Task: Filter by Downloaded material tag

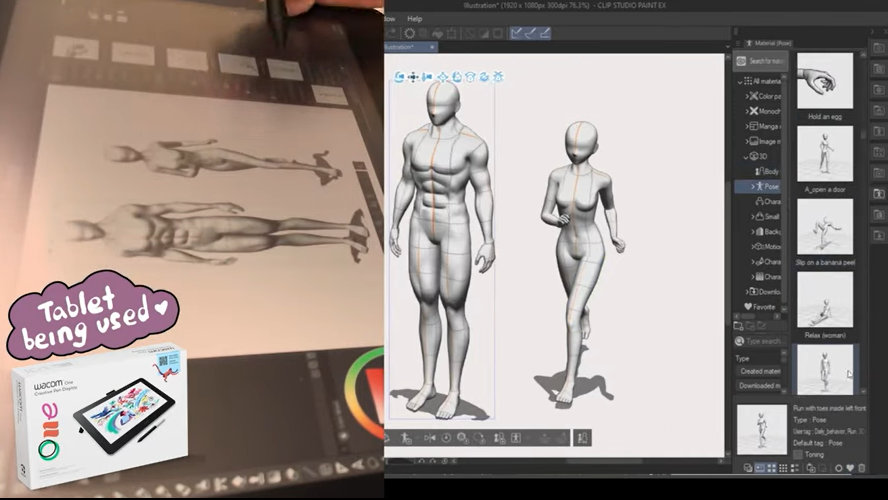Action: (x=759, y=386)
